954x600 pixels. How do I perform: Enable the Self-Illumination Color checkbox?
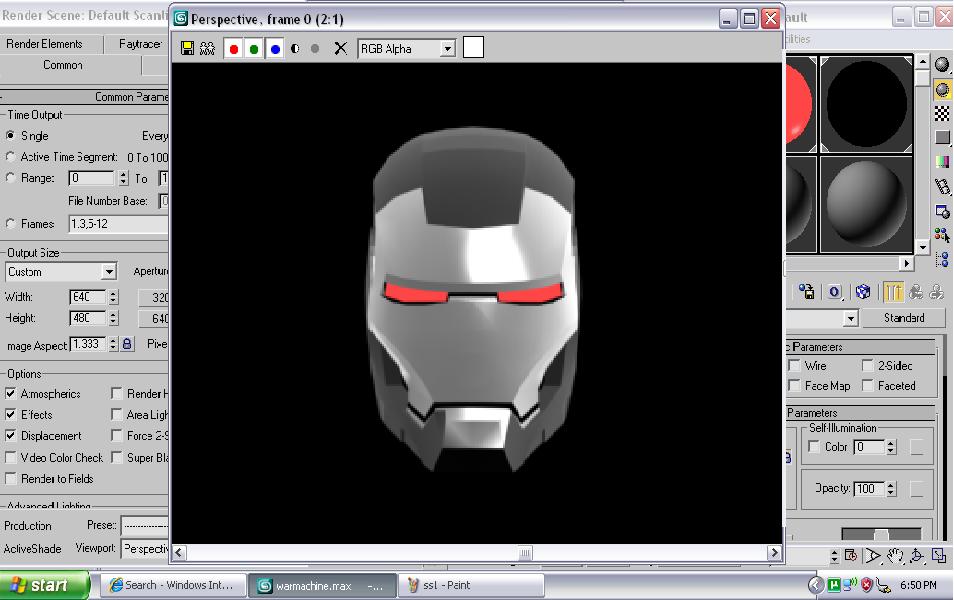coord(813,447)
